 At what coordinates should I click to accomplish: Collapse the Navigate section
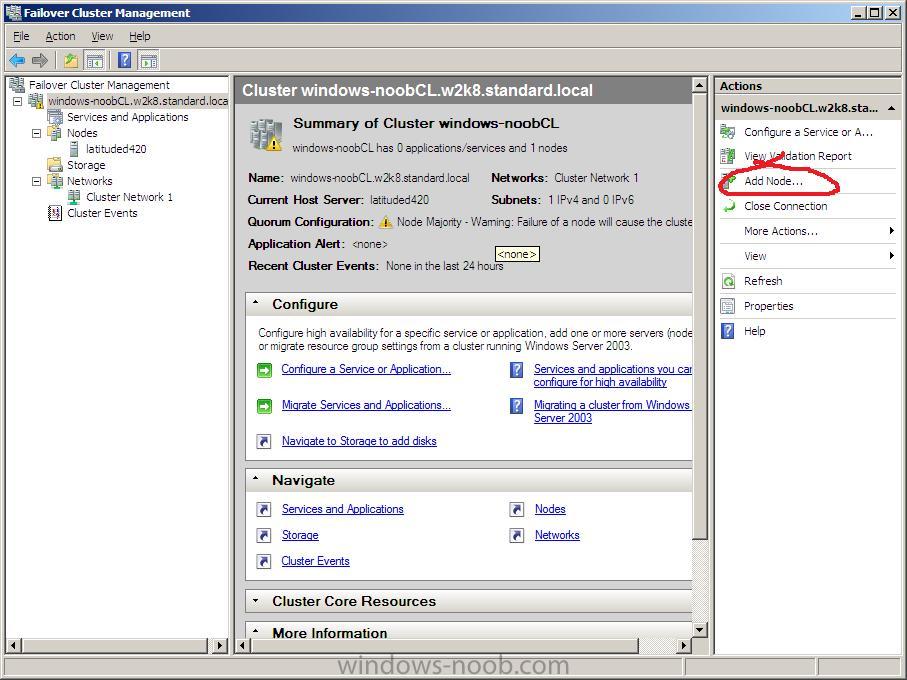tap(256, 479)
